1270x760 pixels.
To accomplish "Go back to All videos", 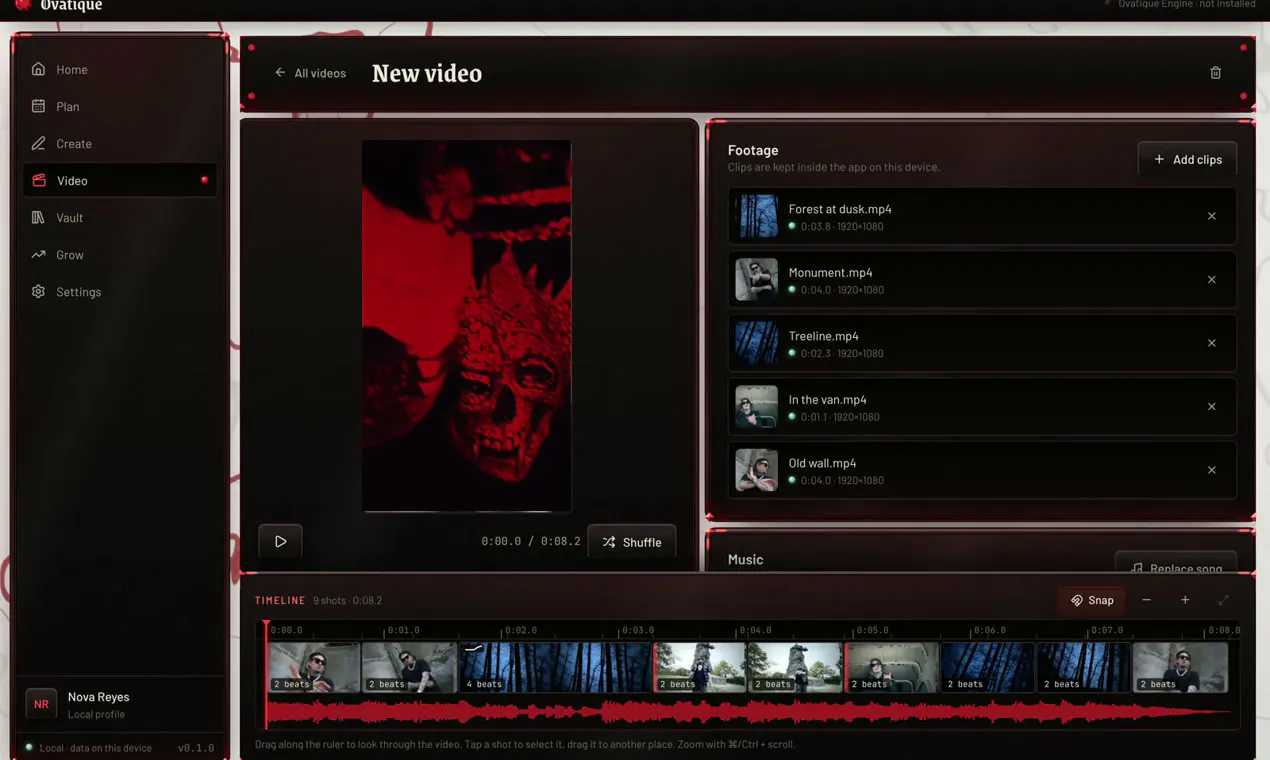I will click(x=310, y=73).
